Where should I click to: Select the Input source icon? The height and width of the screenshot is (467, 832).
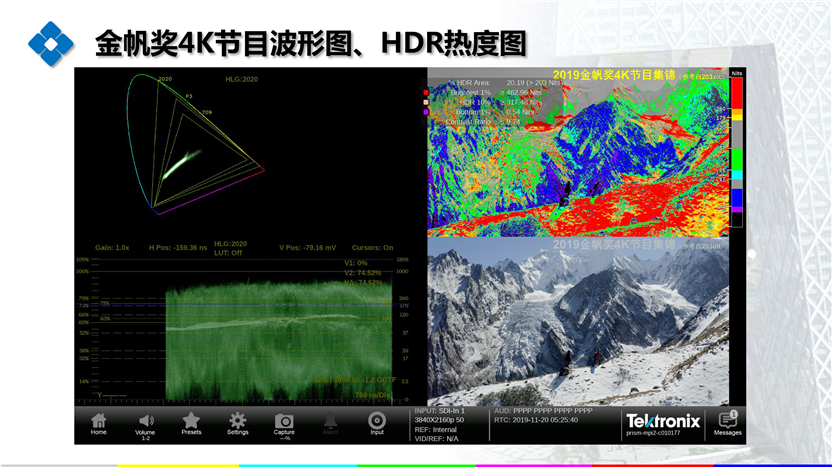point(377,423)
